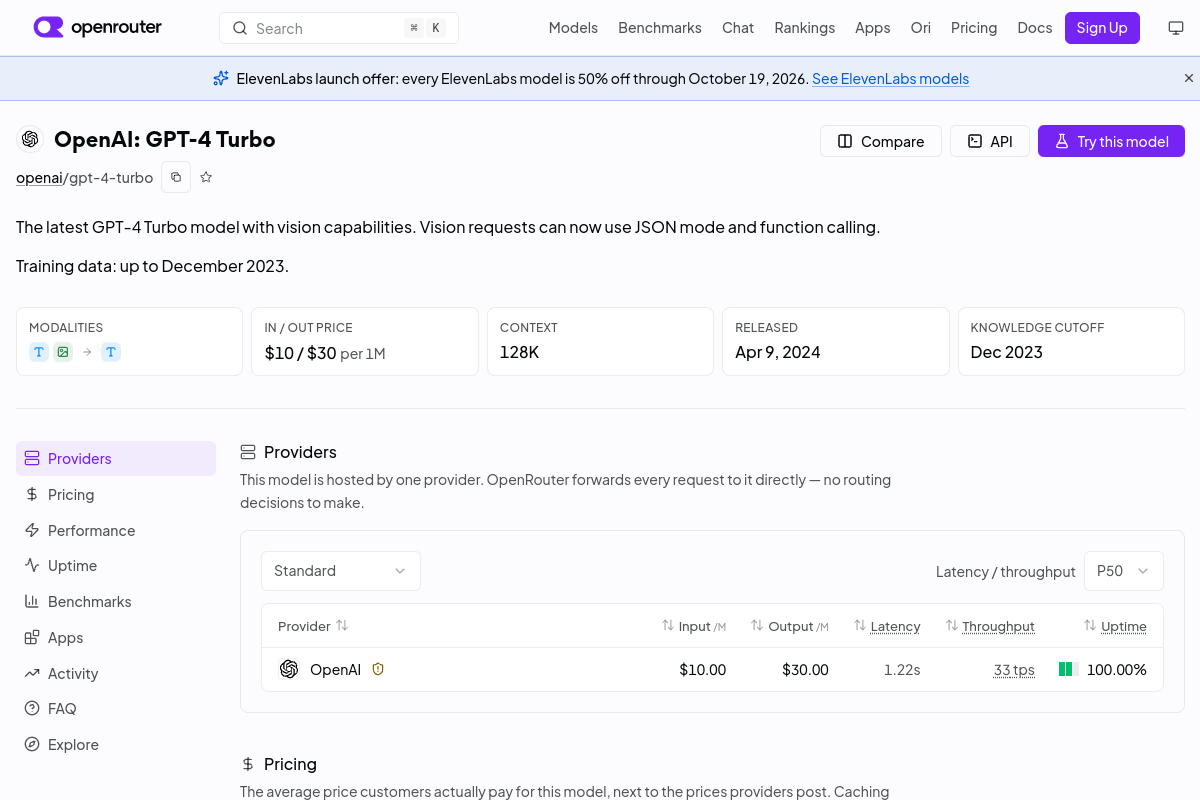This screenshot has width=1200, height=800.
Task: Click the text output modality icon
Action: click(111, 352)
